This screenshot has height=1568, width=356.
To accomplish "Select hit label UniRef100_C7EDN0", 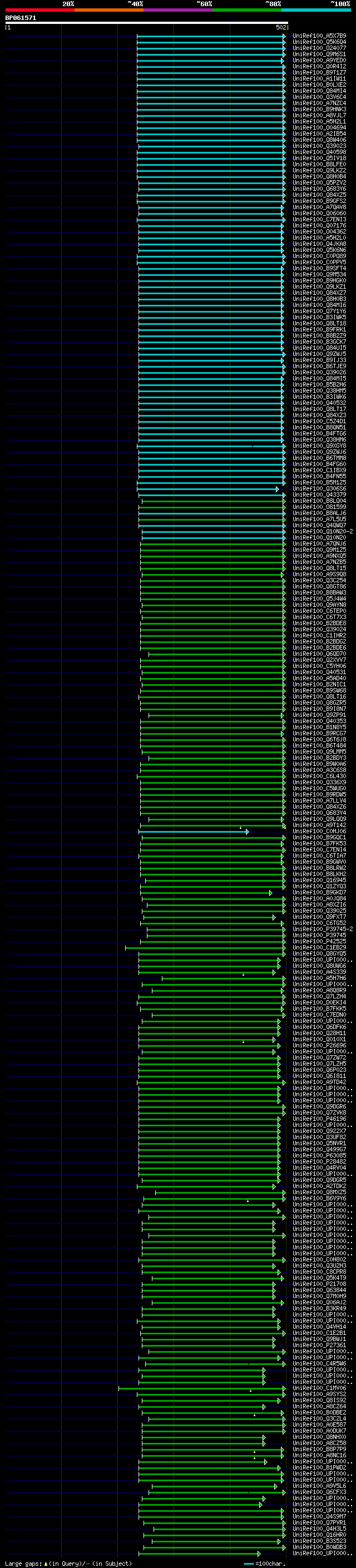I will coord(319,1015).
